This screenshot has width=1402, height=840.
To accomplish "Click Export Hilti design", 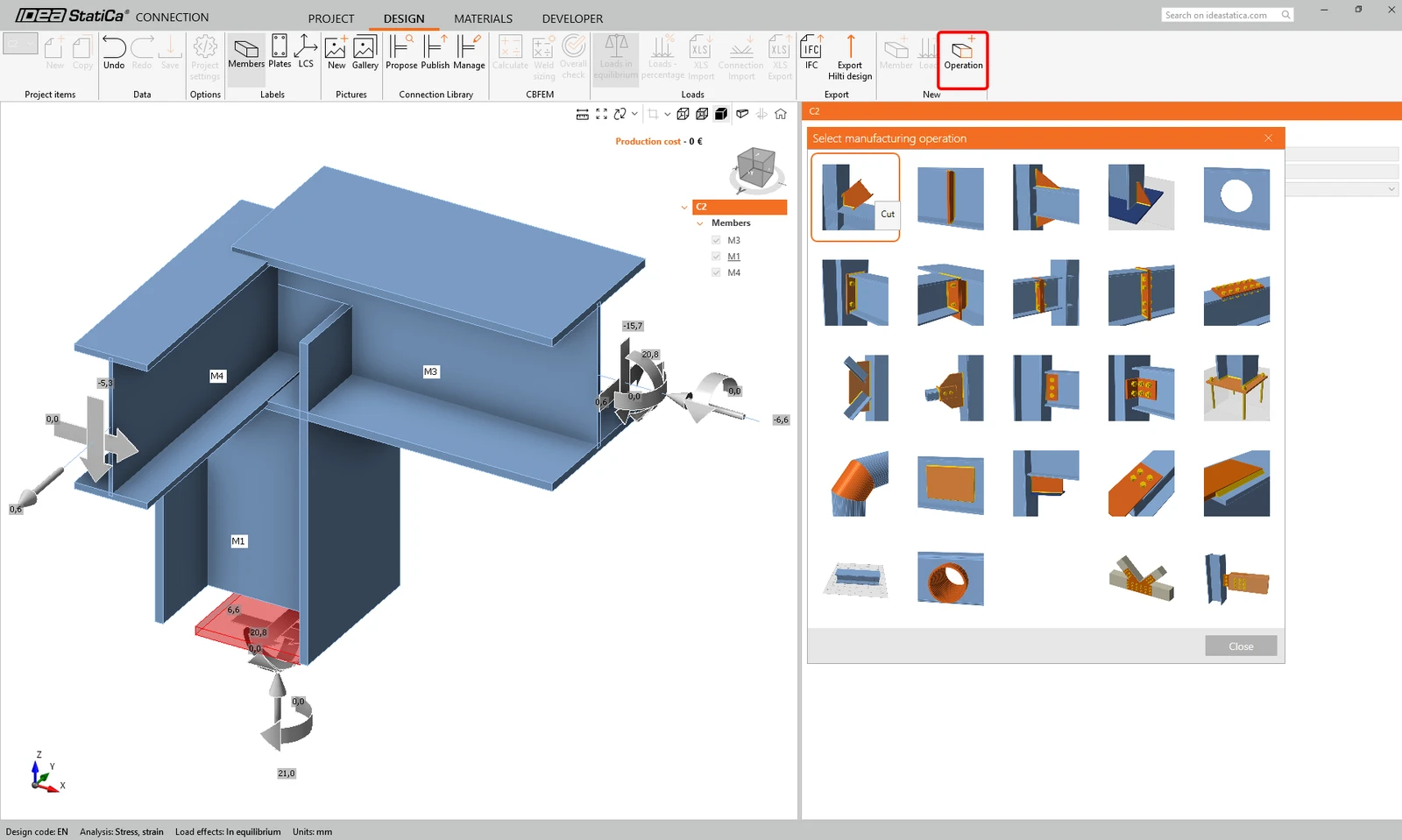I will [x=850, y=58].
